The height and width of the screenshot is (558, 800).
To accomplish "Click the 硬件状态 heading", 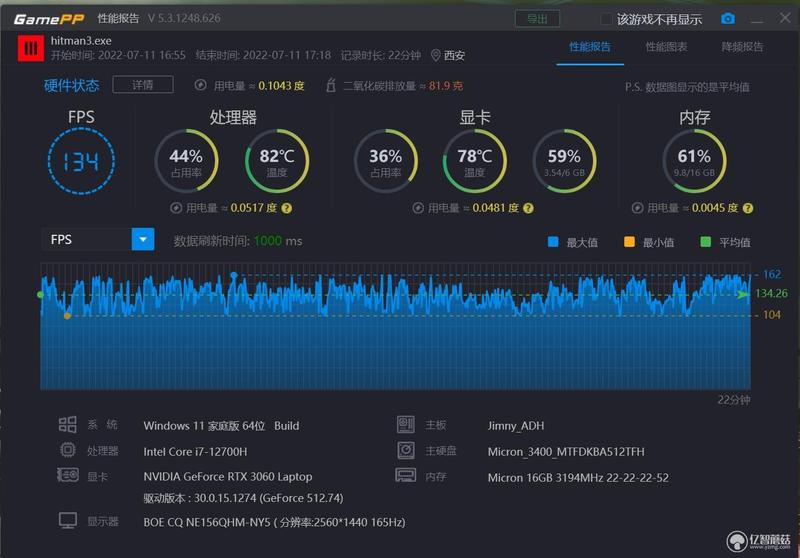I will [x=71, y=85].
